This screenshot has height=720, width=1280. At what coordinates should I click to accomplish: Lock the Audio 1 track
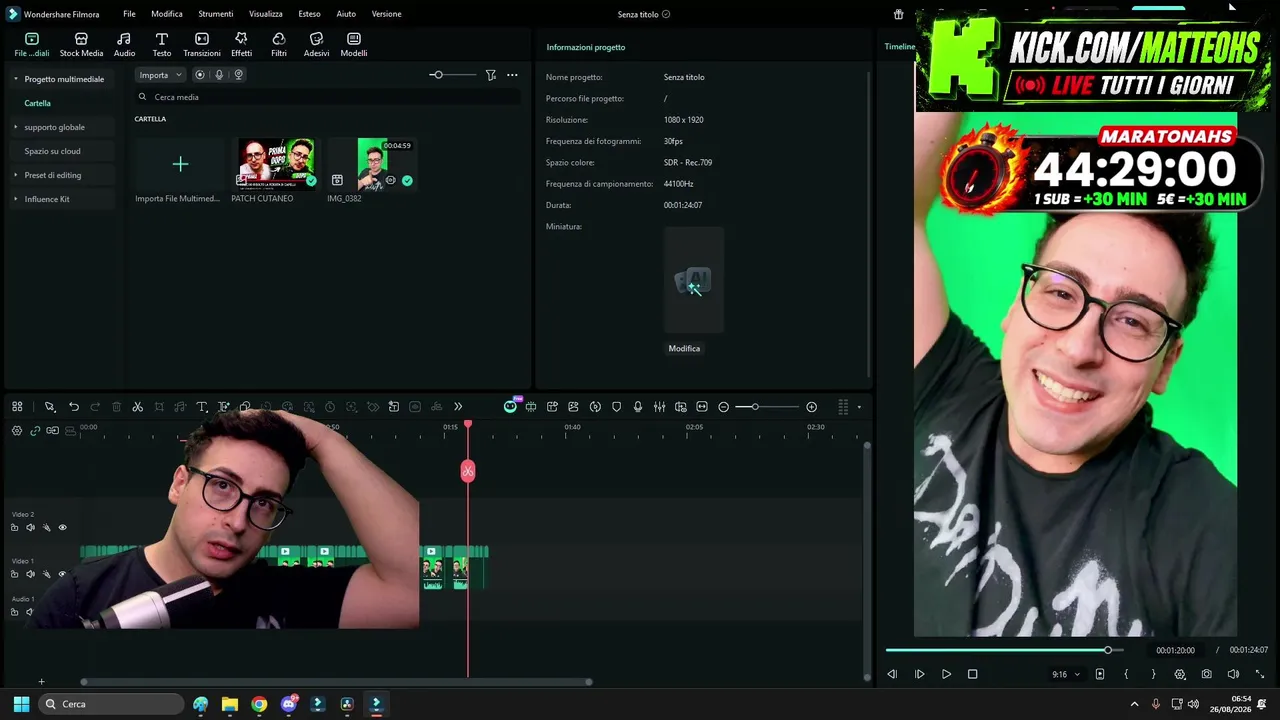pos(14,612)
